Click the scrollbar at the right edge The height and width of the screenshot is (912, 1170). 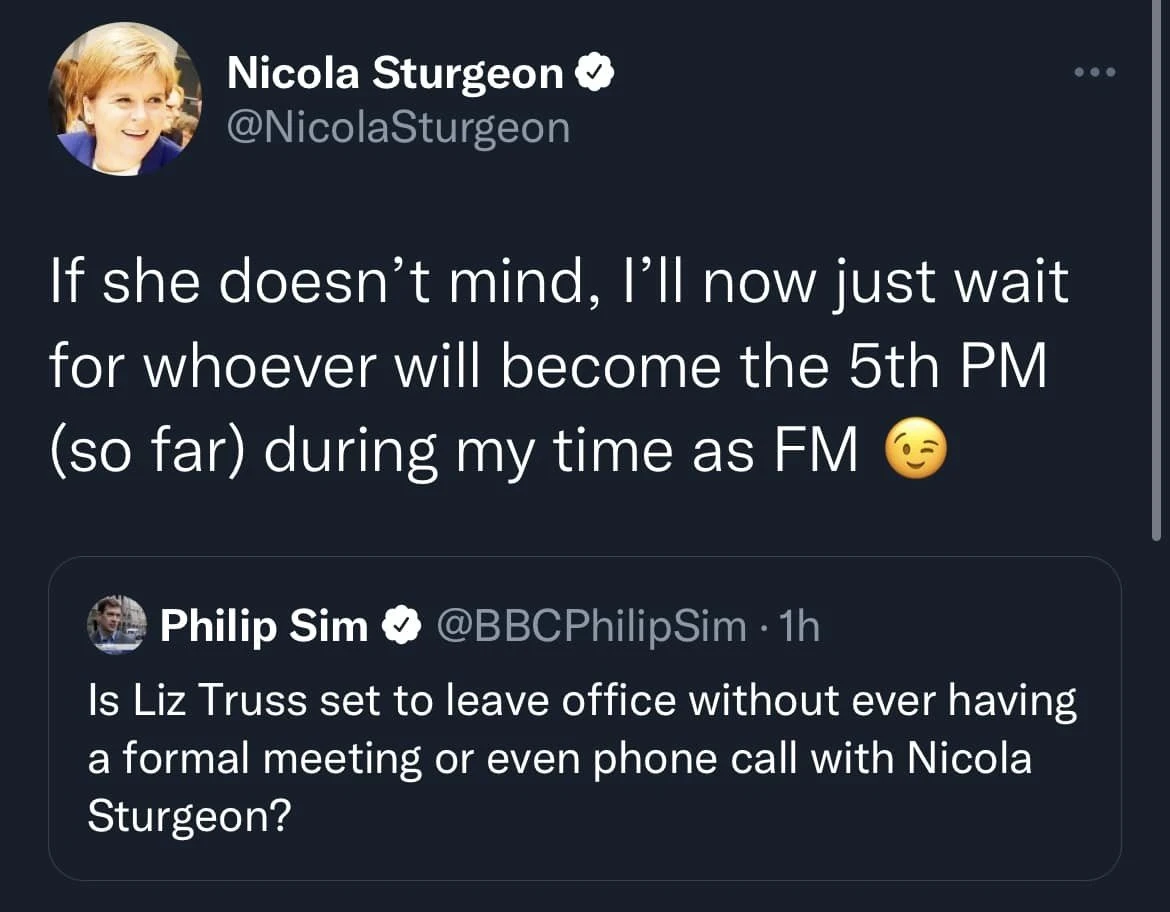pyautogui.click(x=1157, y=300)
